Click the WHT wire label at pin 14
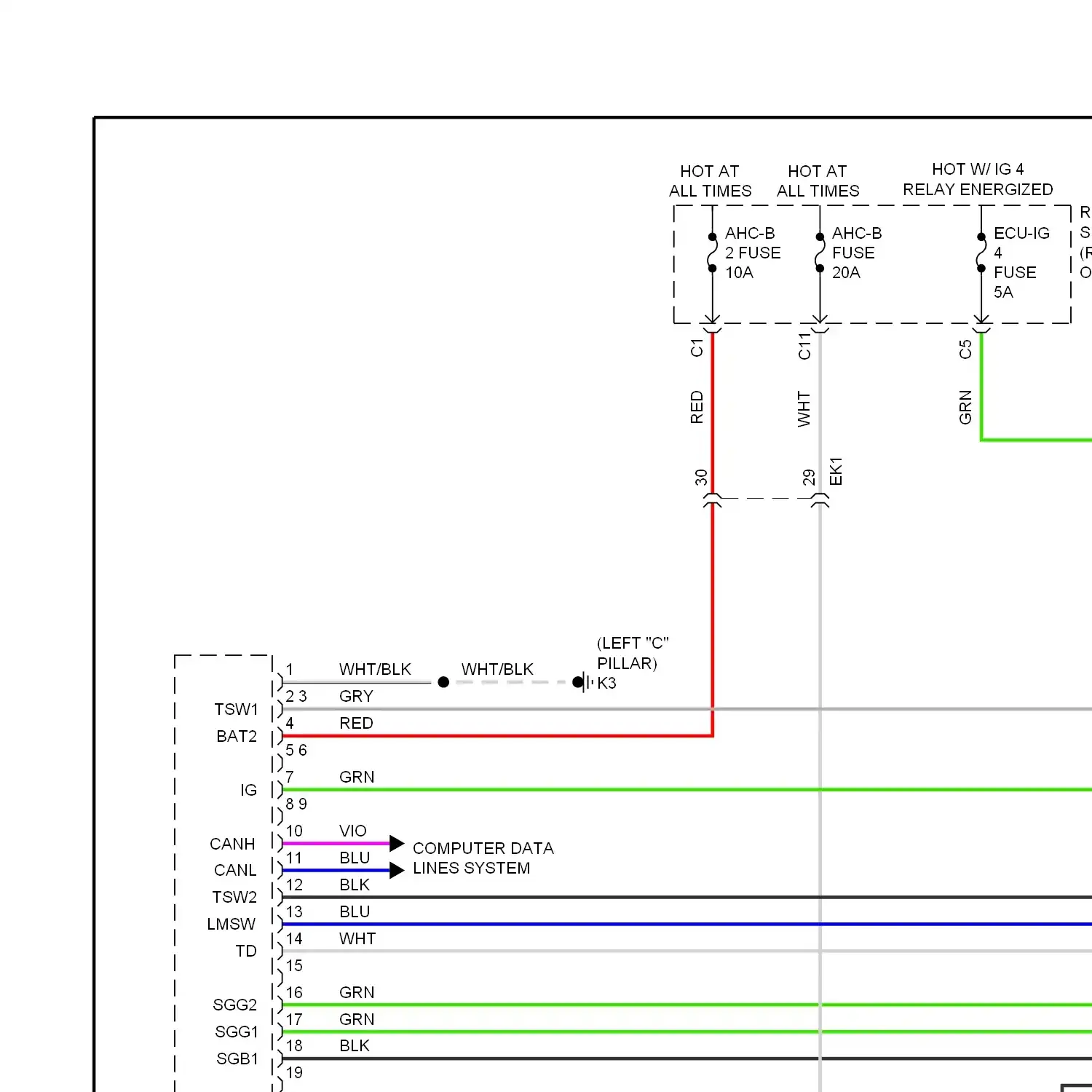This screenshot has width=1092, height=1092. point(357,938)
